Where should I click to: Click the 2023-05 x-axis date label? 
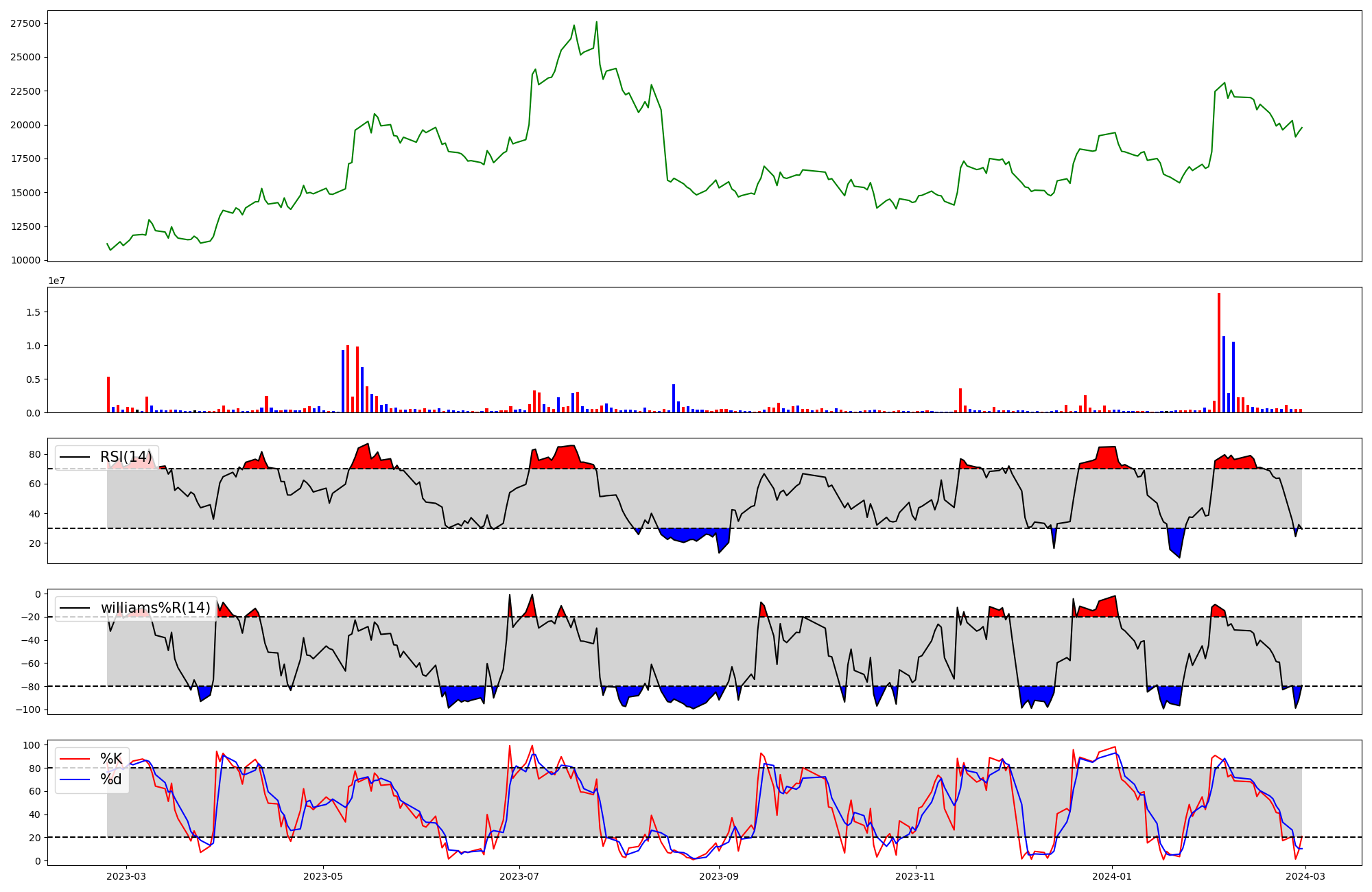point(323,876)
